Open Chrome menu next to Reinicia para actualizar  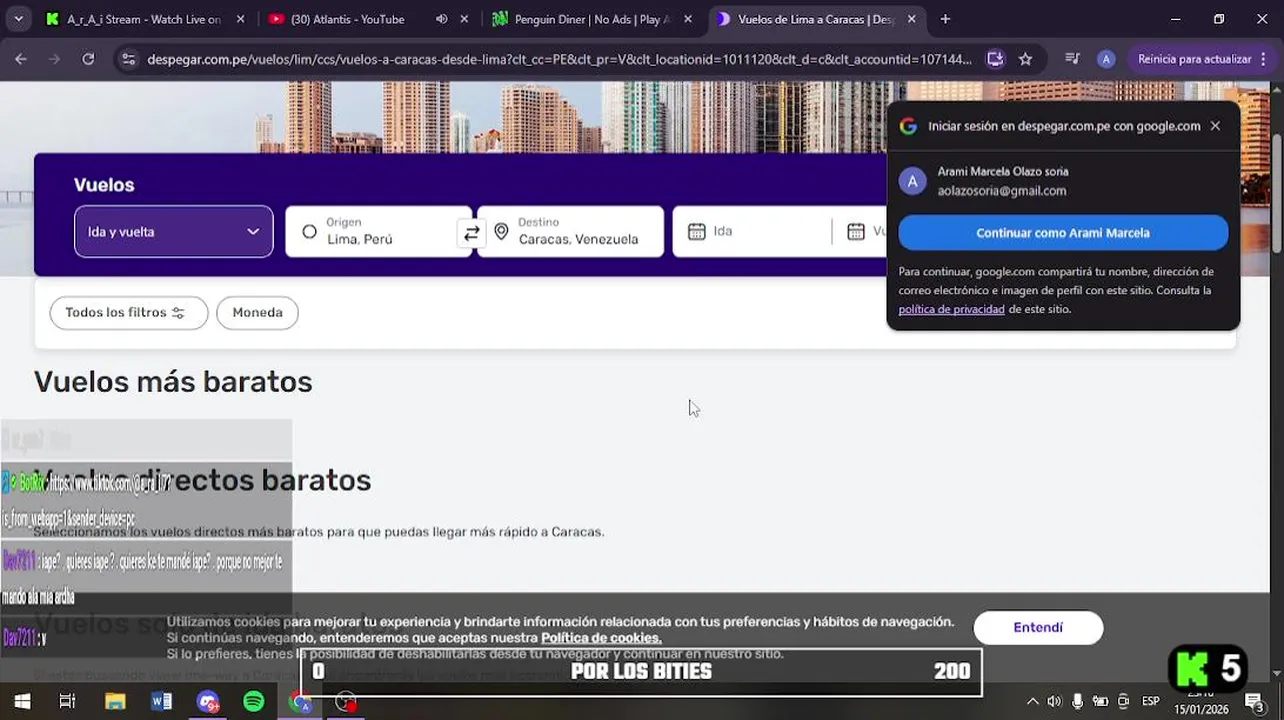click(x=1265, y=59)
